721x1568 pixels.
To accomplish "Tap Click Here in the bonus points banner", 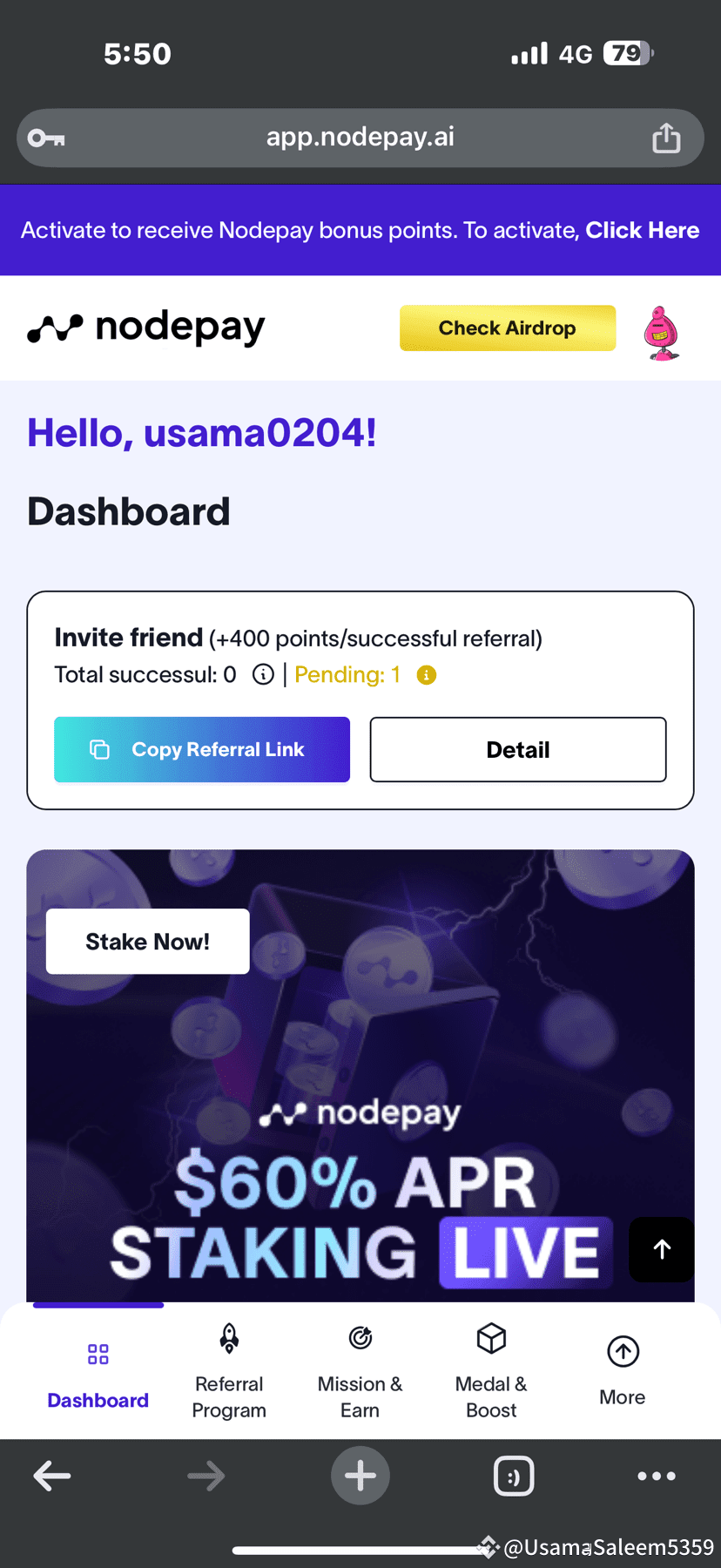I will [x=643, y=230].
